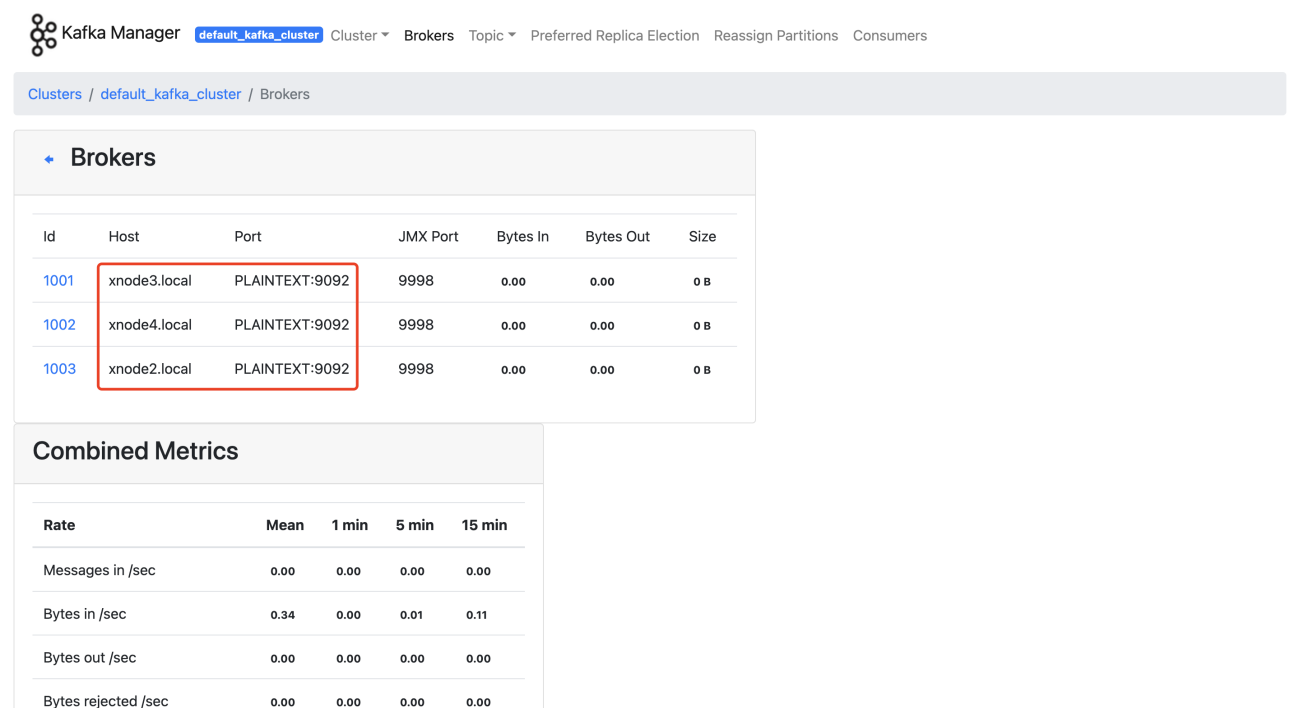This screenshot has height=708, width=1299.
Task: Open broker ID 1003
Action: pos(59,369)
